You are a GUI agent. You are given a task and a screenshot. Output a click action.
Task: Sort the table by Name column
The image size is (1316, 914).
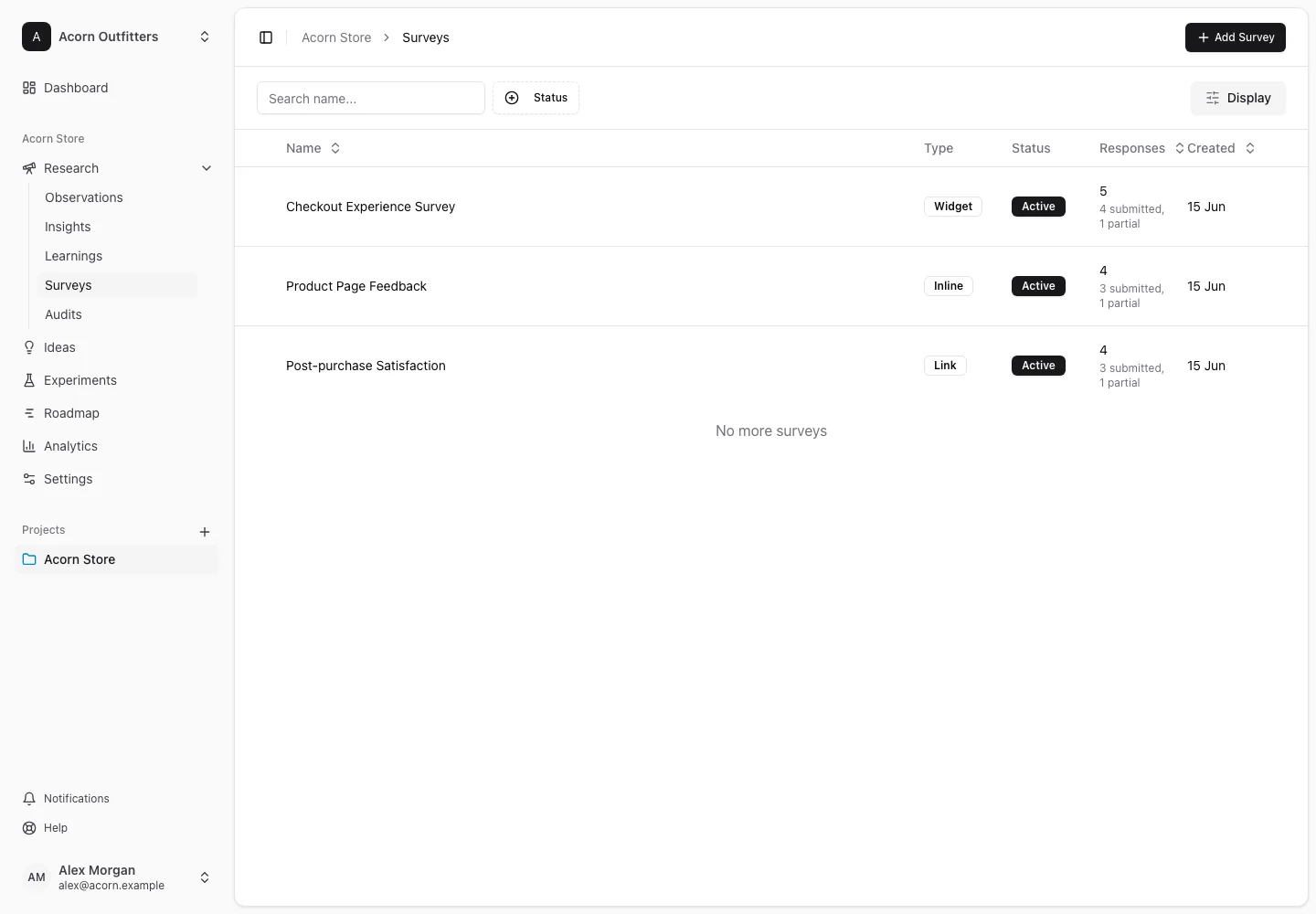313,148
